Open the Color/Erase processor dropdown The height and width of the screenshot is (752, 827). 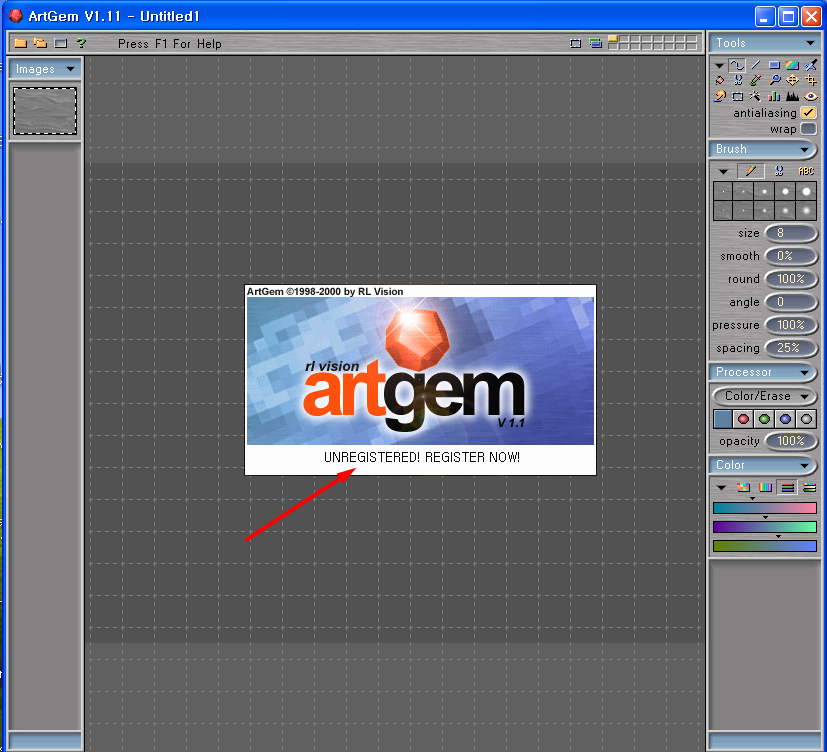[764, 396]
